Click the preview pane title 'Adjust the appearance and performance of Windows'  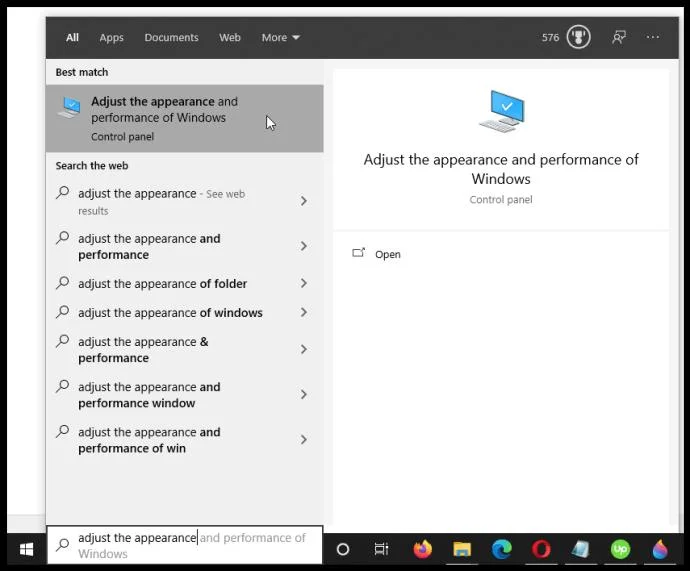point(501,169)
